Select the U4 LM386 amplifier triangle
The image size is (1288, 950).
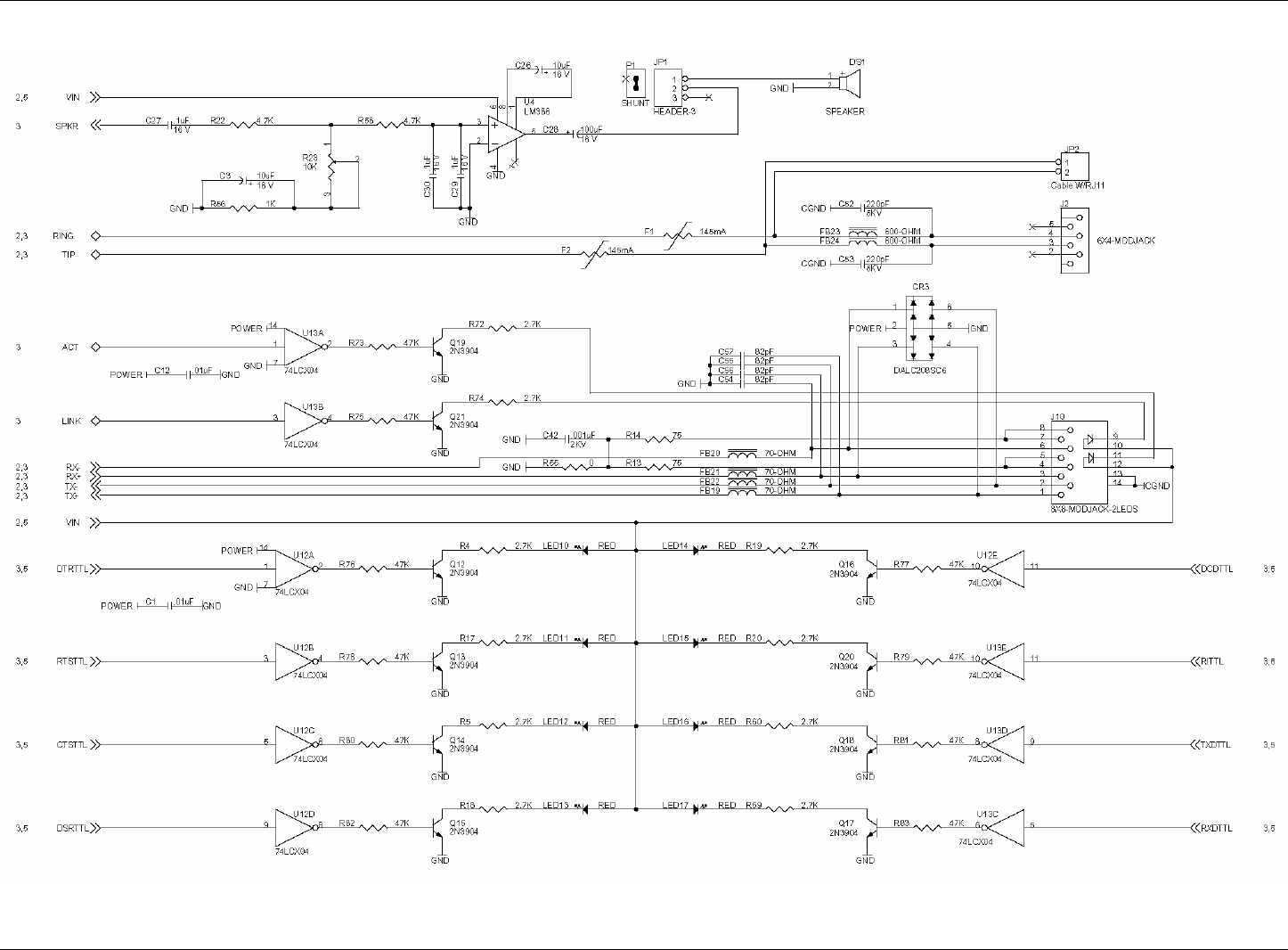(506, 132)
